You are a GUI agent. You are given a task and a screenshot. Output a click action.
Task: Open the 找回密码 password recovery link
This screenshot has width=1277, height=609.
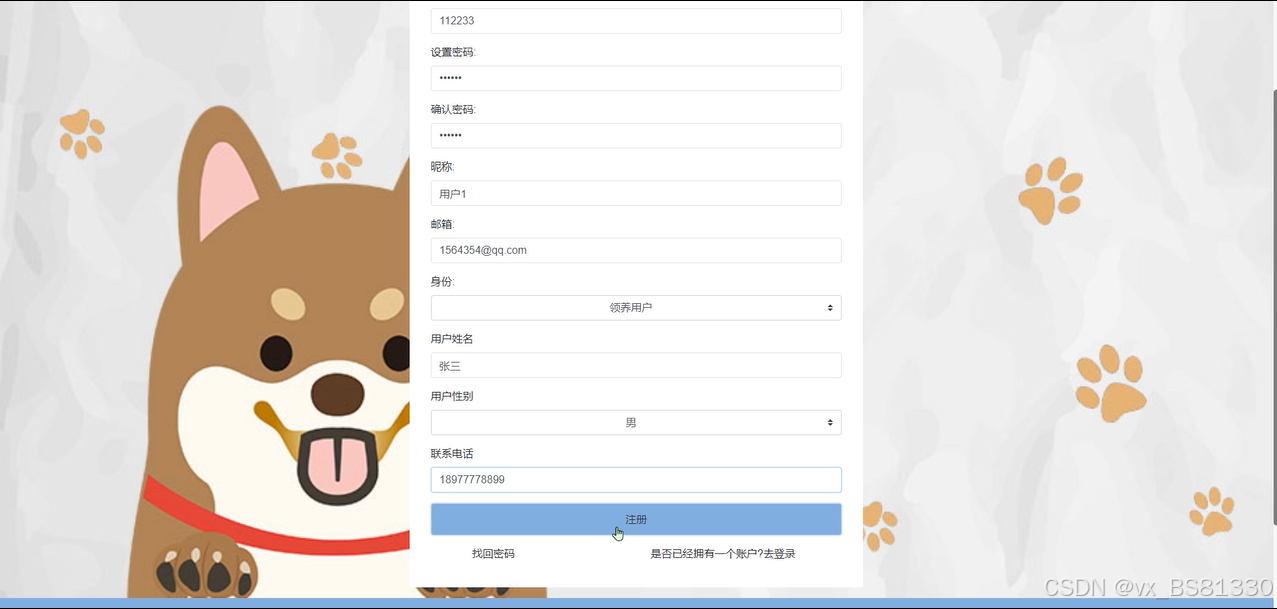493,553
